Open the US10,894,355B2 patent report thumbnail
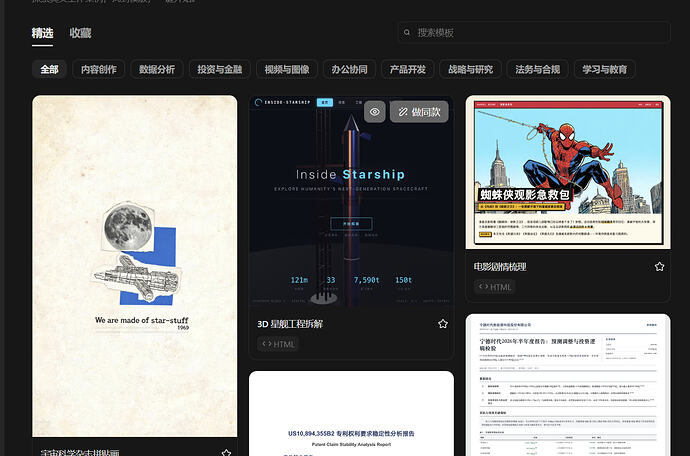Viewport: 690px width, 456px height. [x=351, y=413]
